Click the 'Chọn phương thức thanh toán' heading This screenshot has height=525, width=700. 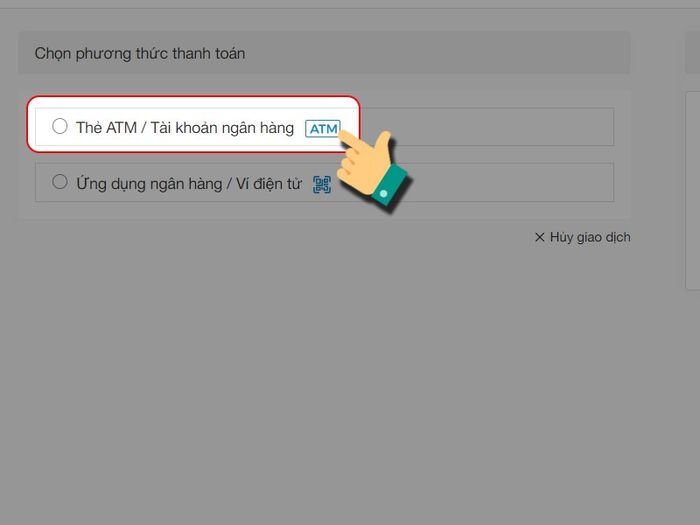[x=140, y=54]
